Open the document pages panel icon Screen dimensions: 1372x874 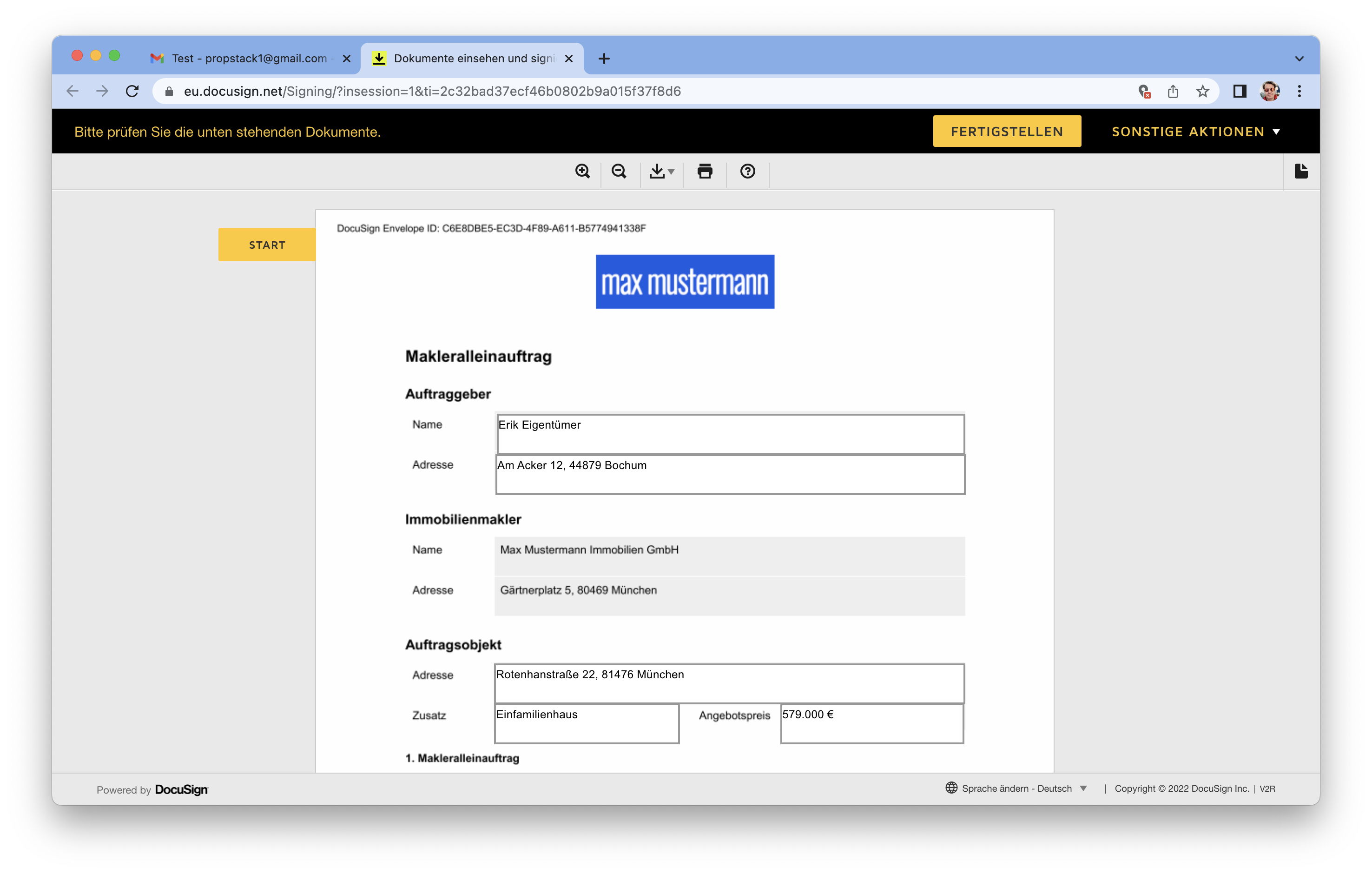tap(1301, 171)
